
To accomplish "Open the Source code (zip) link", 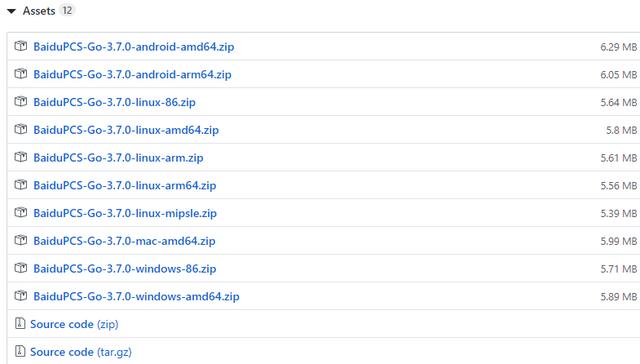I will [74, 324].
